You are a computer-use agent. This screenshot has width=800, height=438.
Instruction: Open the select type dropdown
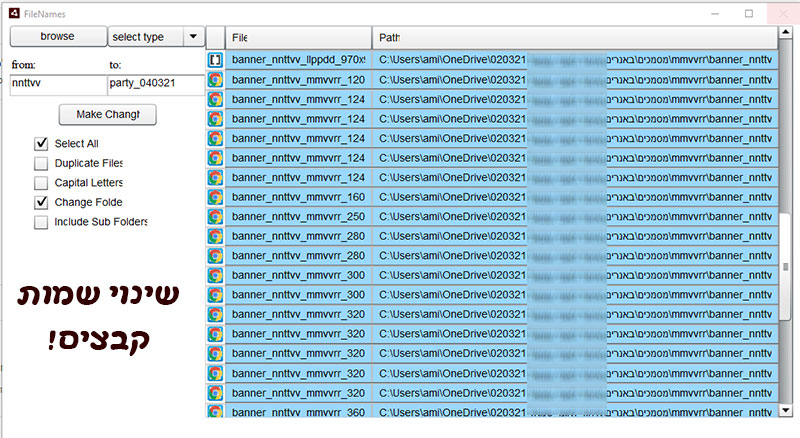pyautogui.click(x=155, y=37)
